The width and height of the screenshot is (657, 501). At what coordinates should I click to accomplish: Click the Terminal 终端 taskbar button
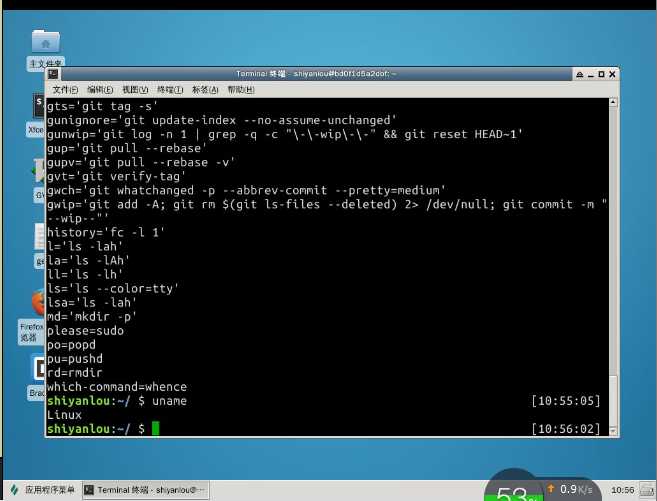(146, 490)
